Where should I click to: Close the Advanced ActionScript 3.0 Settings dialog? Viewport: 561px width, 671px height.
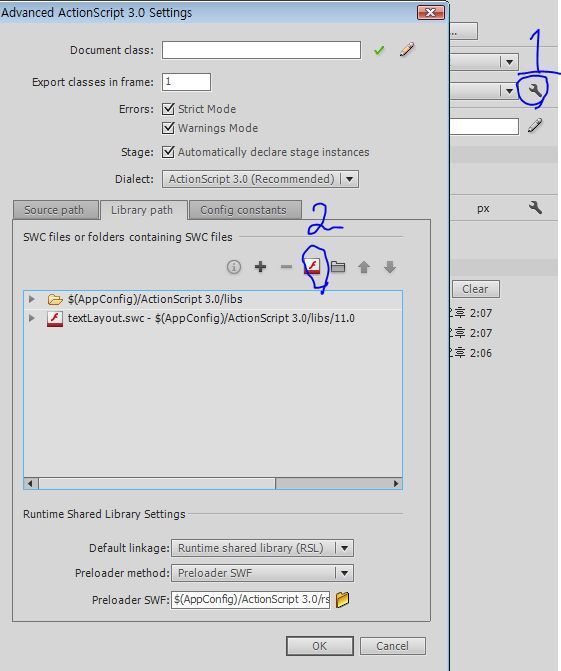430,12
